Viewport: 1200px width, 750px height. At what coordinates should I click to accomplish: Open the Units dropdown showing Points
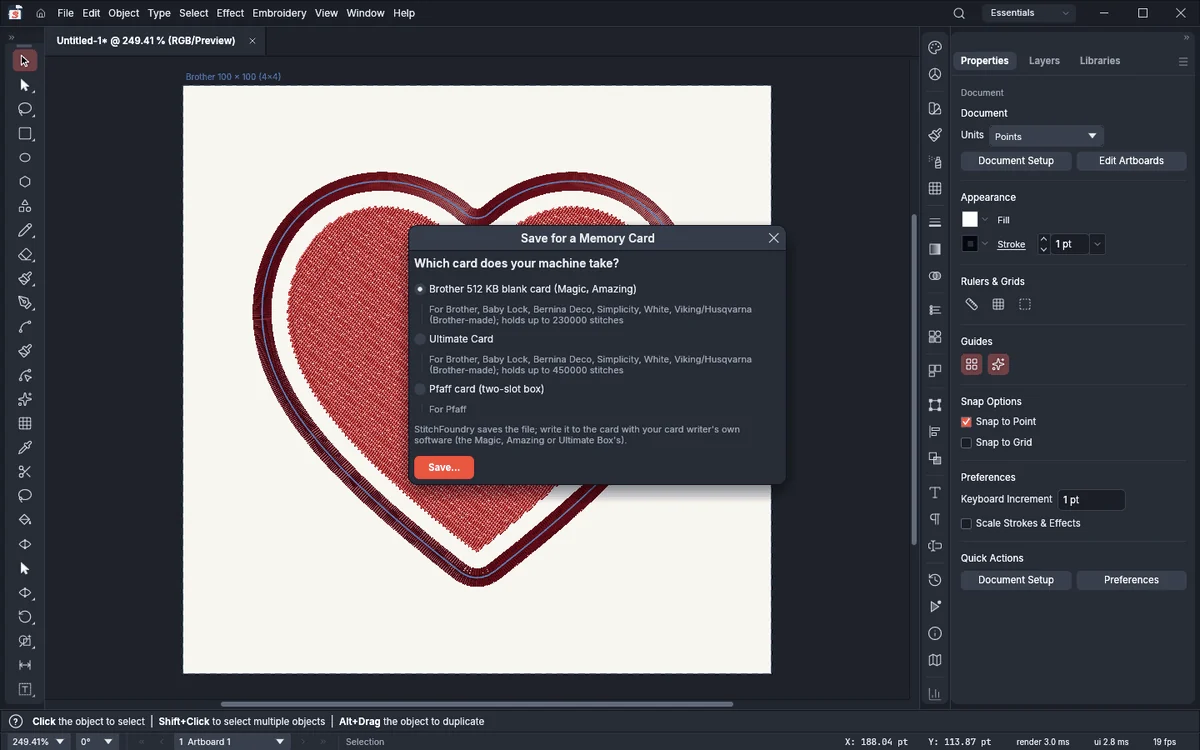point(1046,136)
